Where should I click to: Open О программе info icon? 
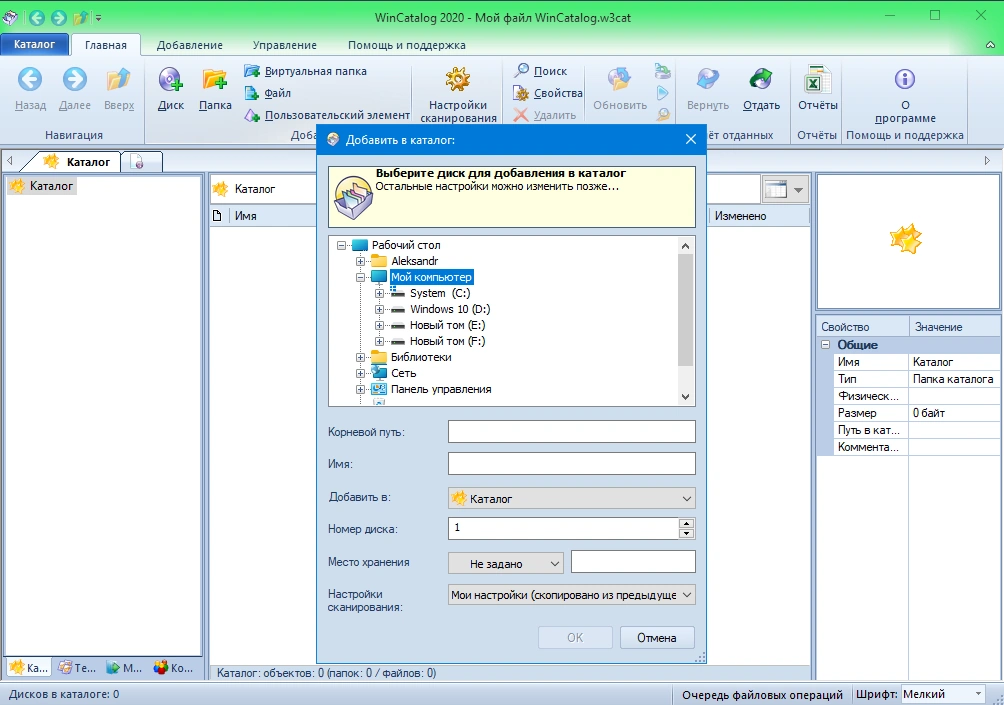pyautogui.click(x=905, y=79)
